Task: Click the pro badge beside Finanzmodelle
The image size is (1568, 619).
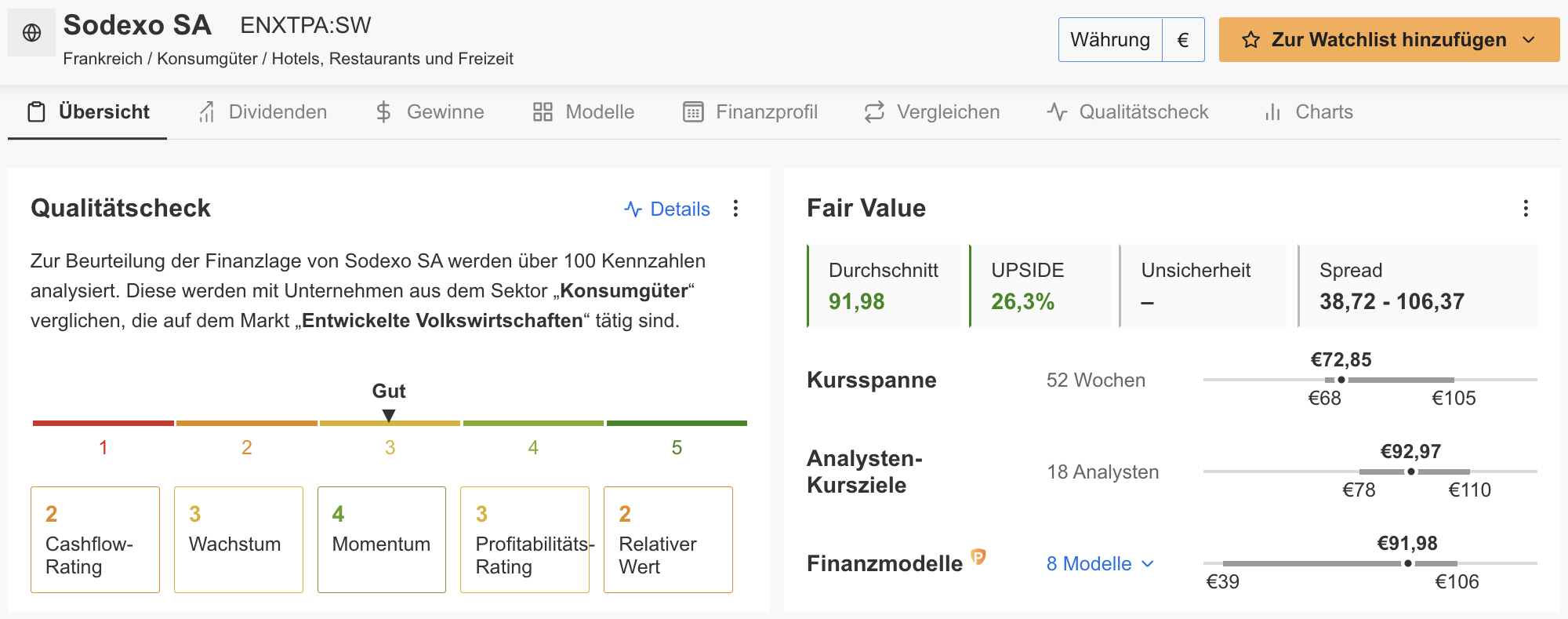Action: tap(978, 557)
